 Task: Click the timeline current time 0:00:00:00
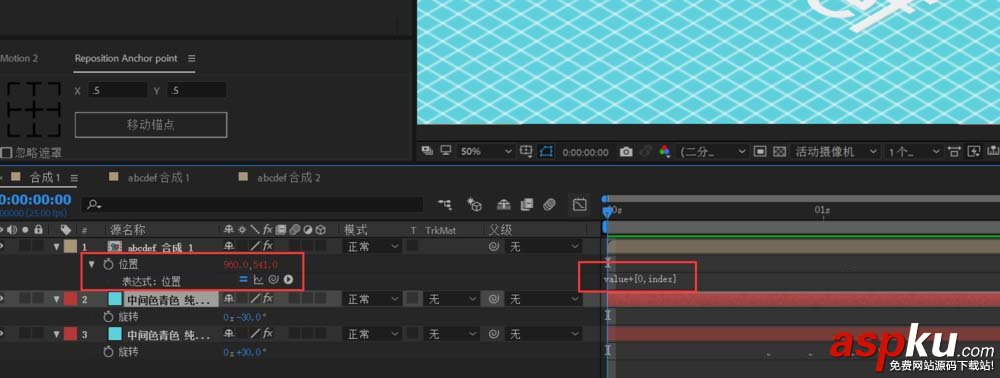[x=35, y=200]
